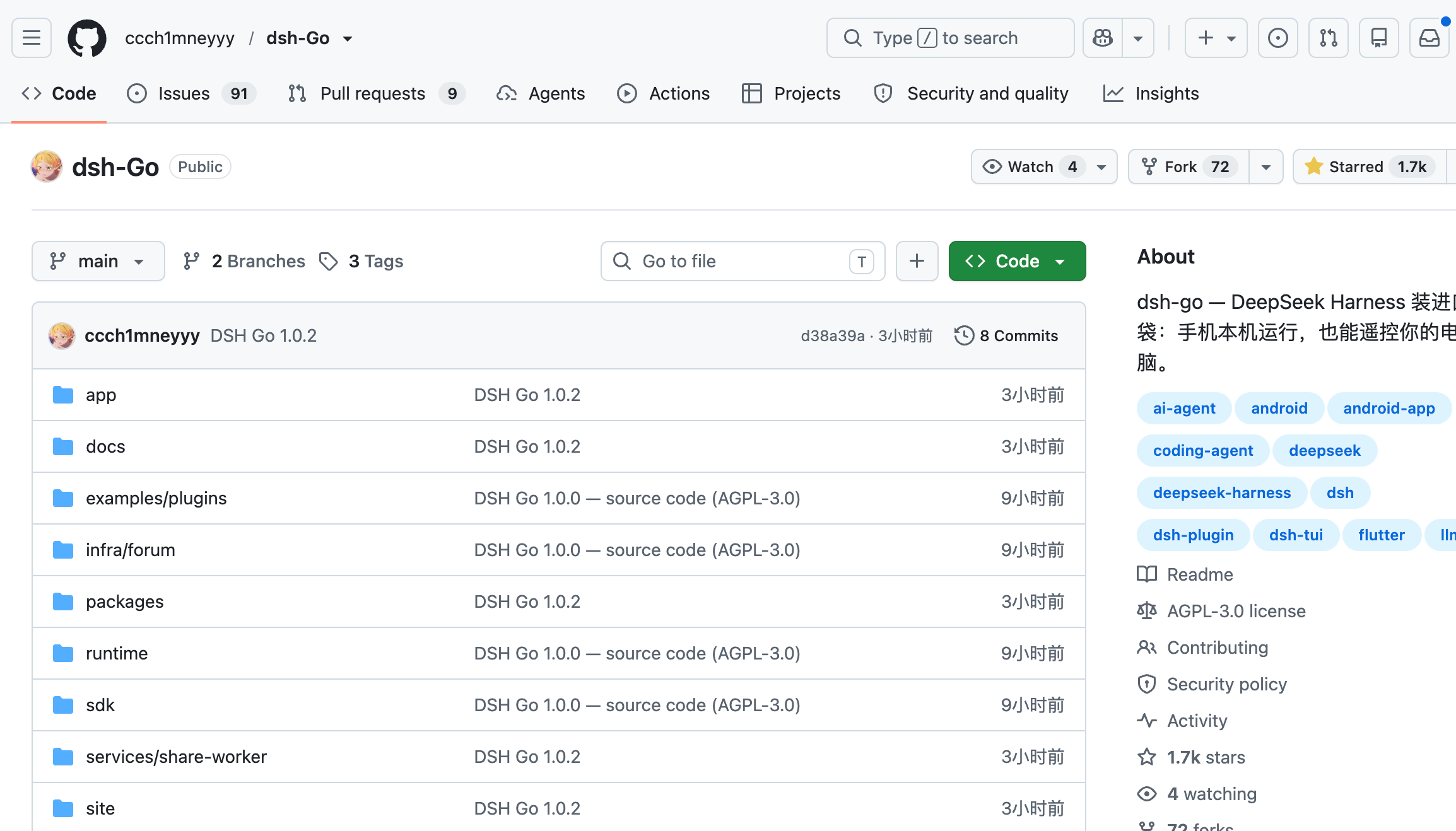Open the 8 Commits history

tap(1006, 335)
